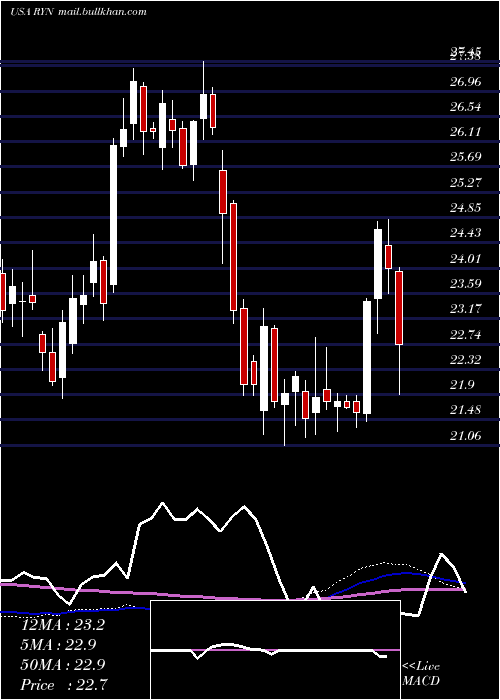The height and width of the screenshot is (700, 500).
Task: Click the 26.54 price axis label
Action: 466,107
